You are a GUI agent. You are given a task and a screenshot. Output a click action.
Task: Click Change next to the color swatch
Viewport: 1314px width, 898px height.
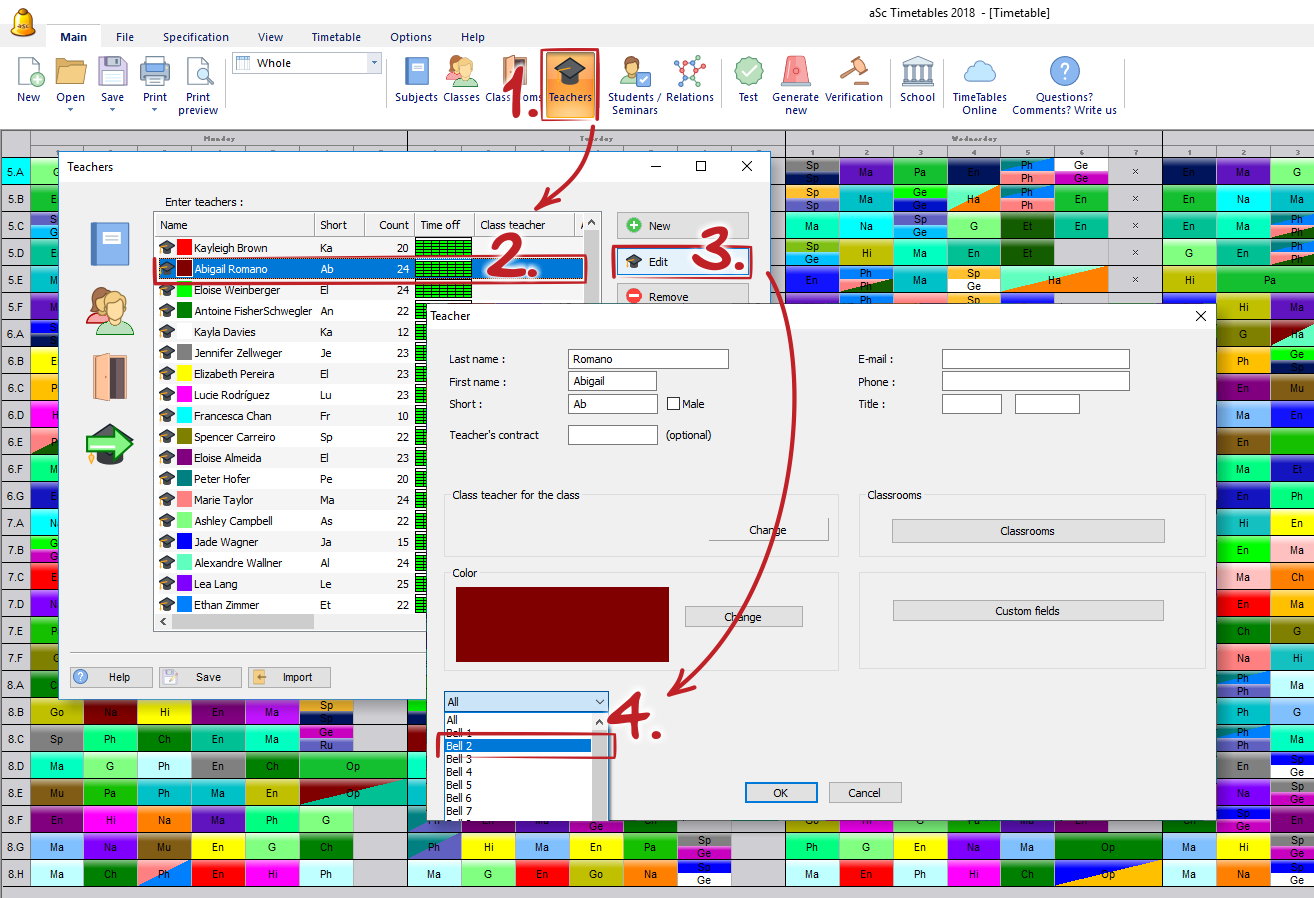point(743,617)
